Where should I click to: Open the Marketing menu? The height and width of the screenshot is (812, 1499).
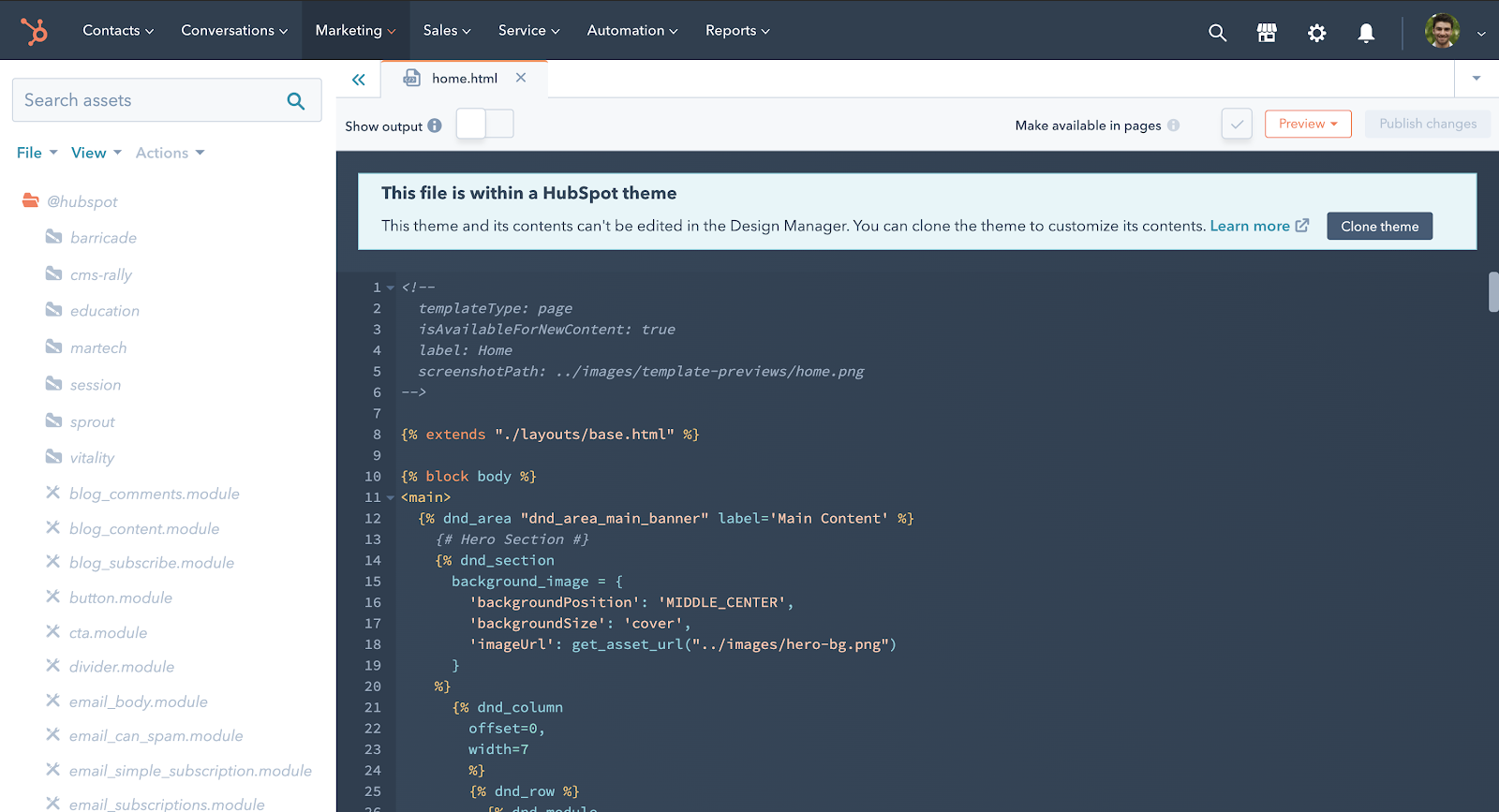pos(355,31)
